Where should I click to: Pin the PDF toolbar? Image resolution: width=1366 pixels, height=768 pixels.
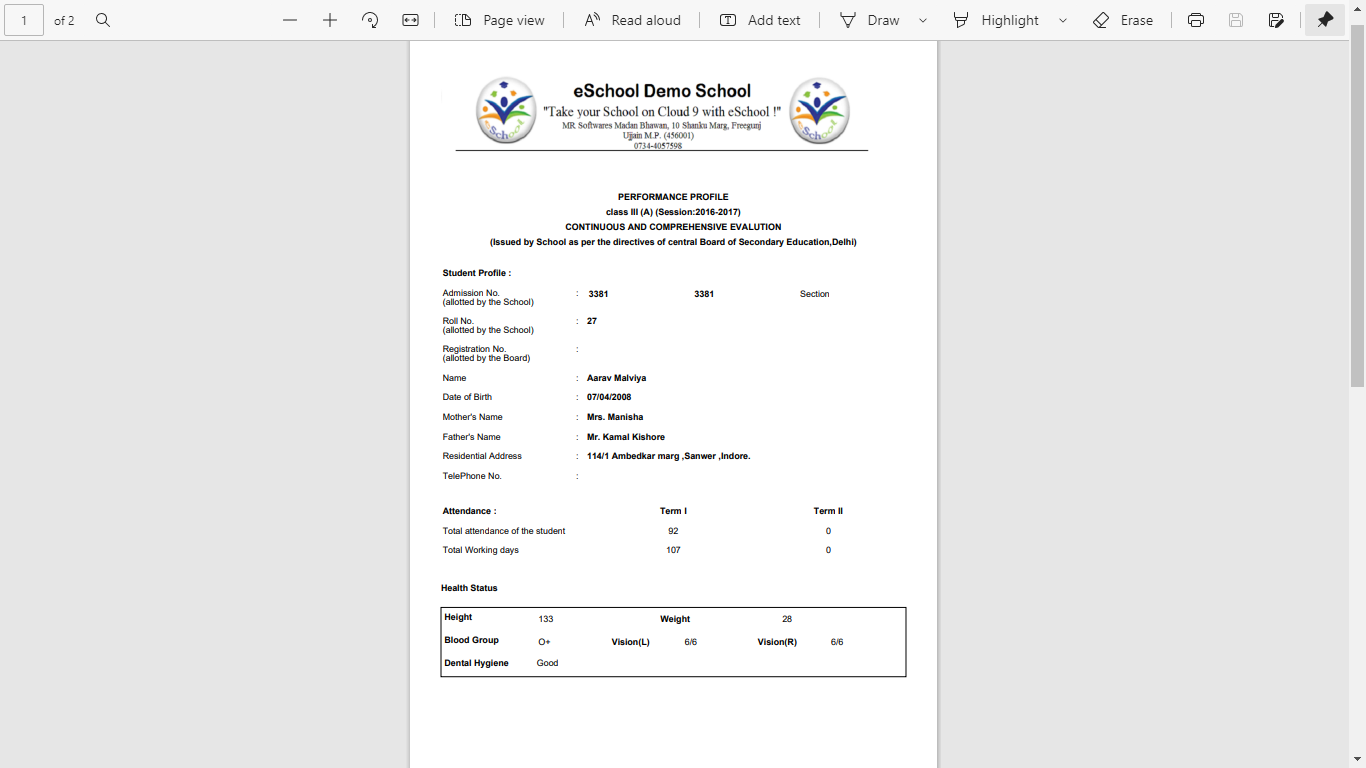point(1325,20)
